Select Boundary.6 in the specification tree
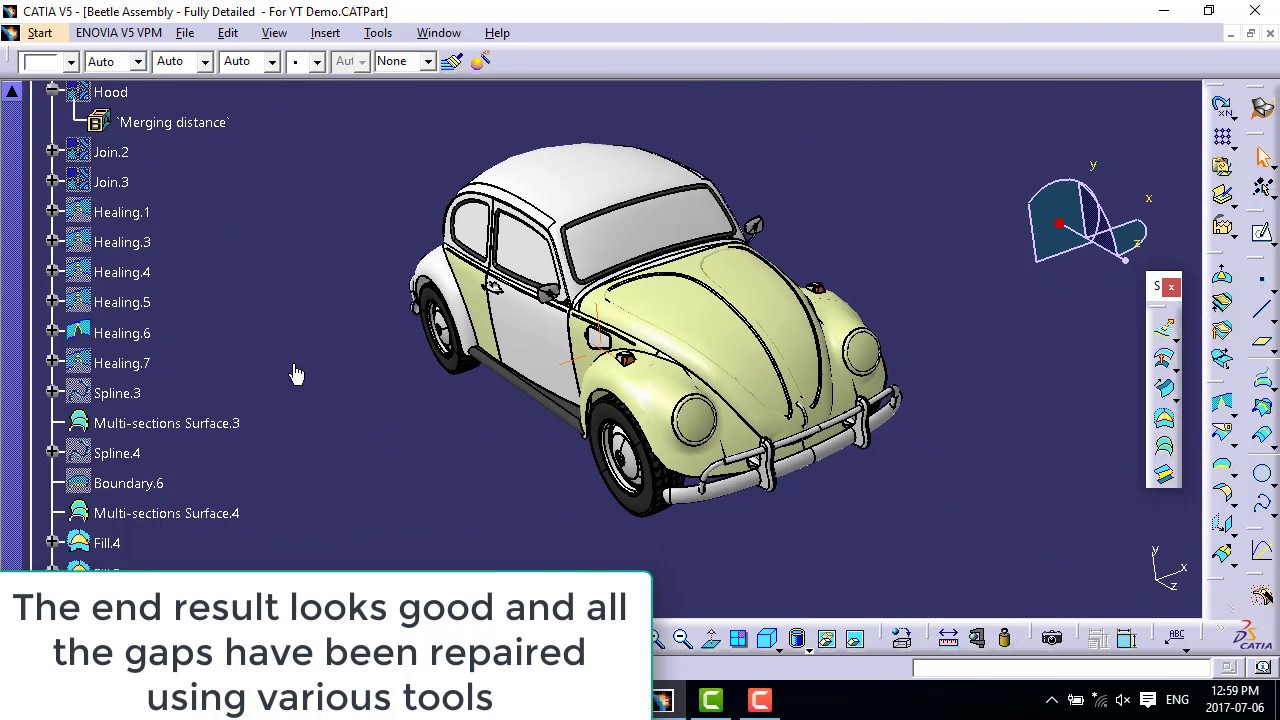The width and height of the screenshot is (1280, 720). click(128, 483)
